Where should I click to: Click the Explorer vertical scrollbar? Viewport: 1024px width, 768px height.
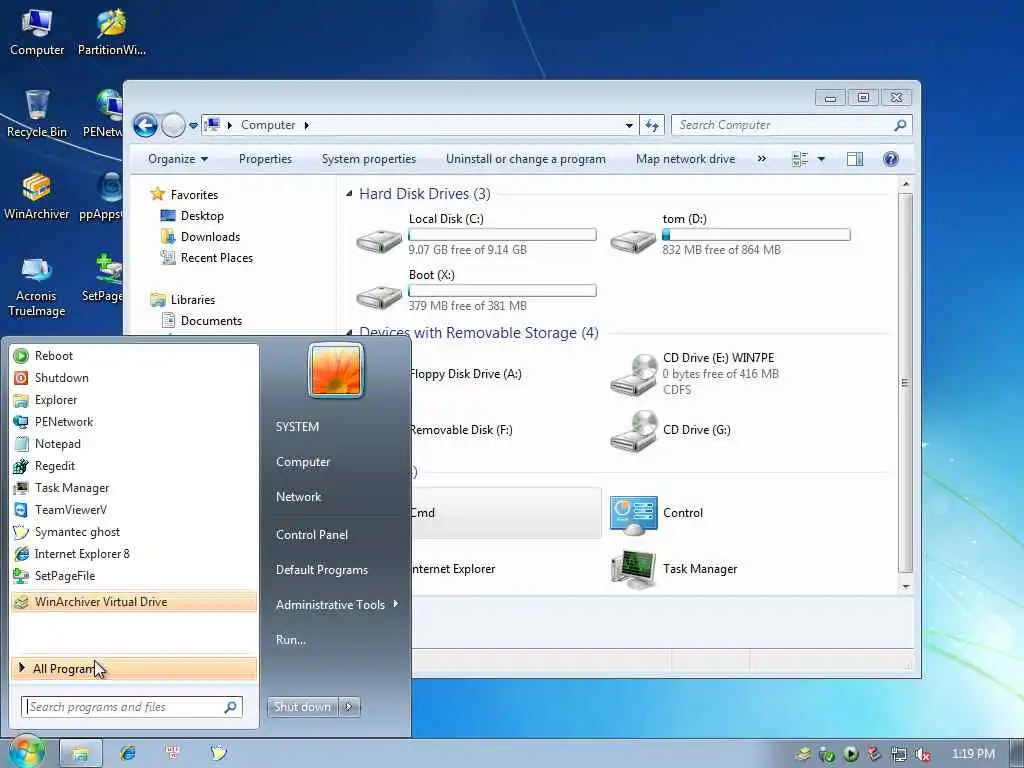point(905,384)
